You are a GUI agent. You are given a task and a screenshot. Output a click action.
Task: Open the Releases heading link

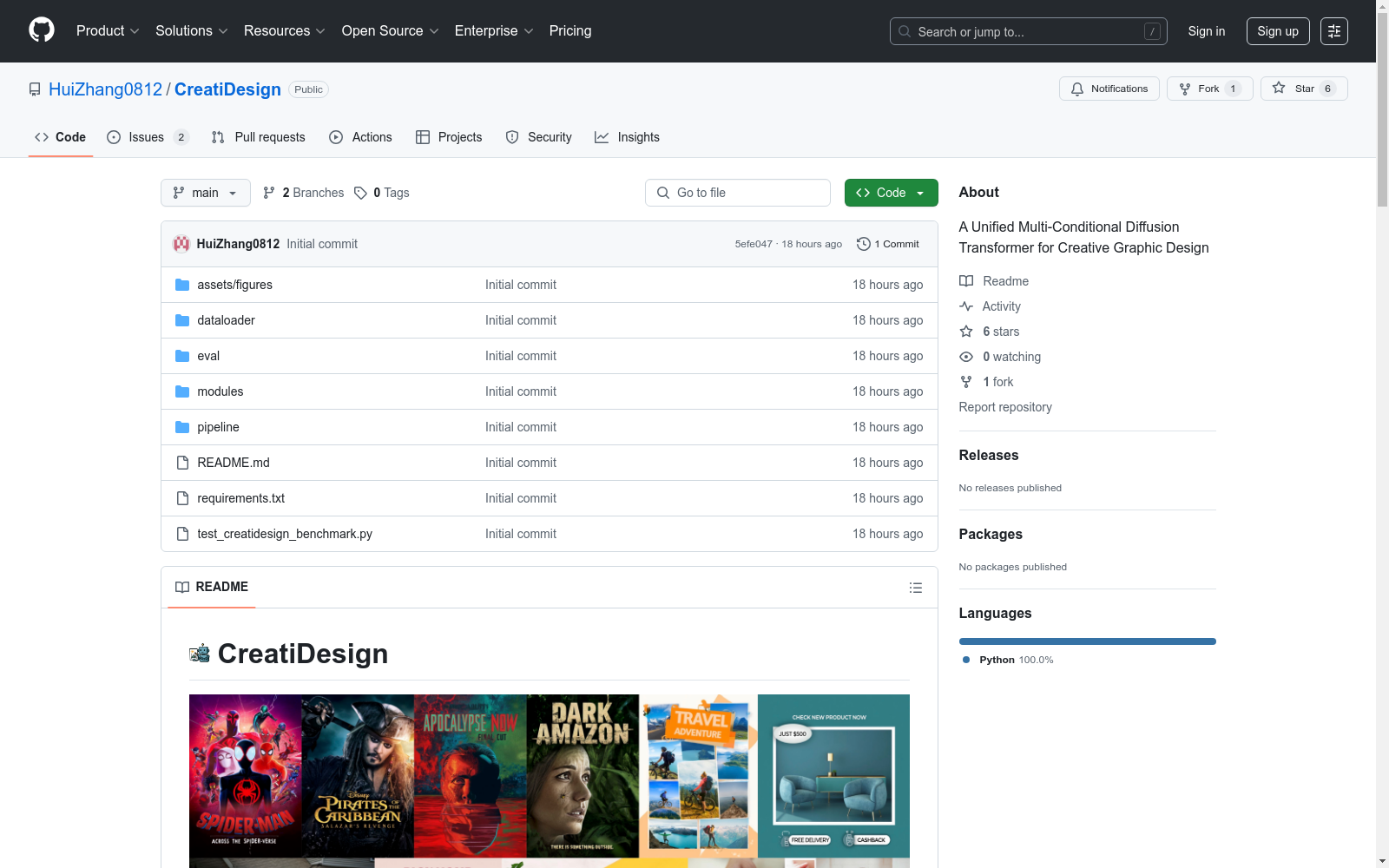989,455
